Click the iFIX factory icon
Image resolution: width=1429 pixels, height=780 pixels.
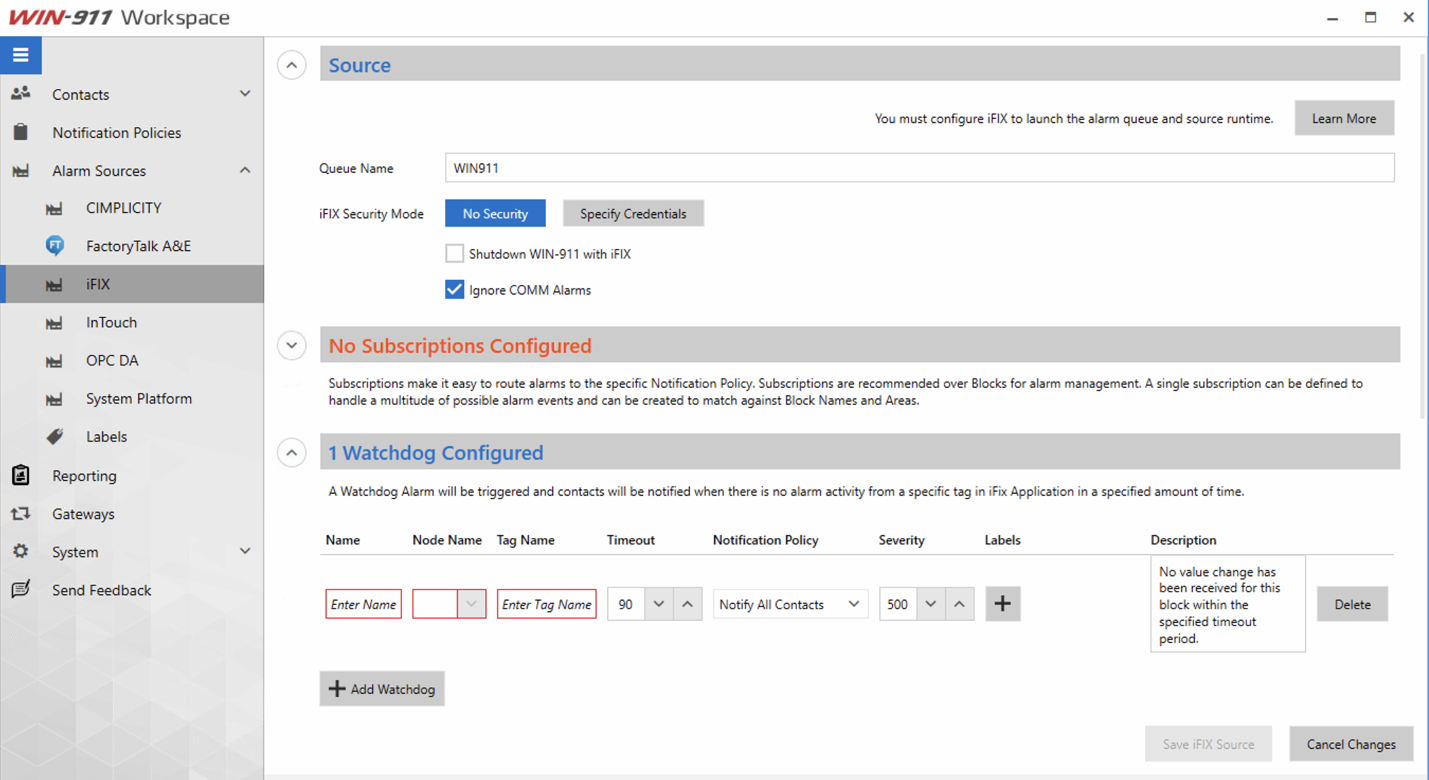point(54,285)
